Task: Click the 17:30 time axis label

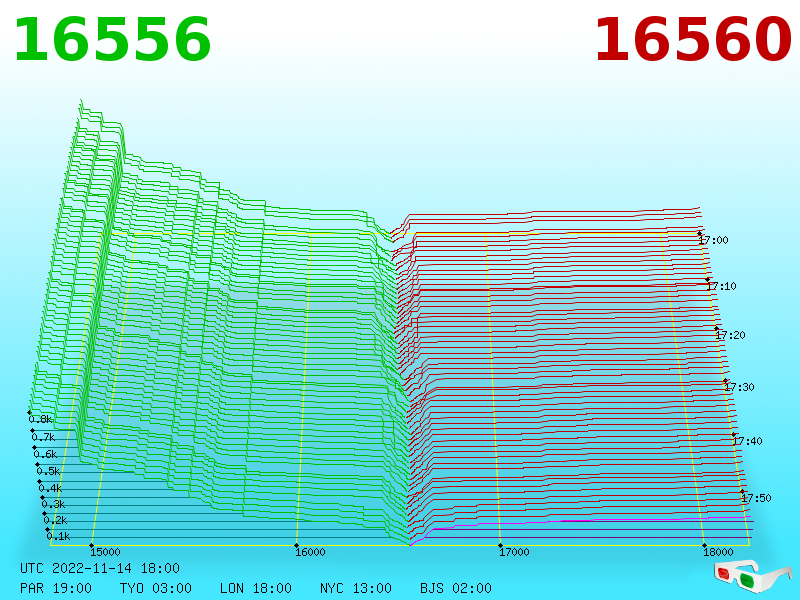Action: pos(739,387)
